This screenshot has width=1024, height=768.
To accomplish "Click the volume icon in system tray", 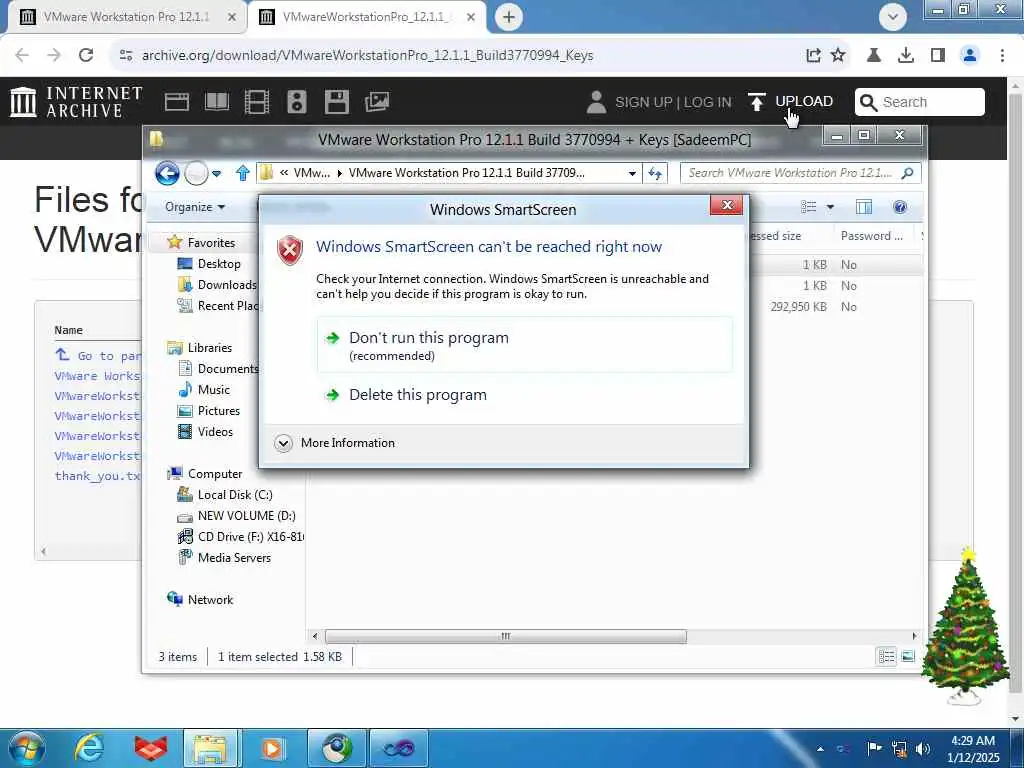I will [x=923, y=748].
